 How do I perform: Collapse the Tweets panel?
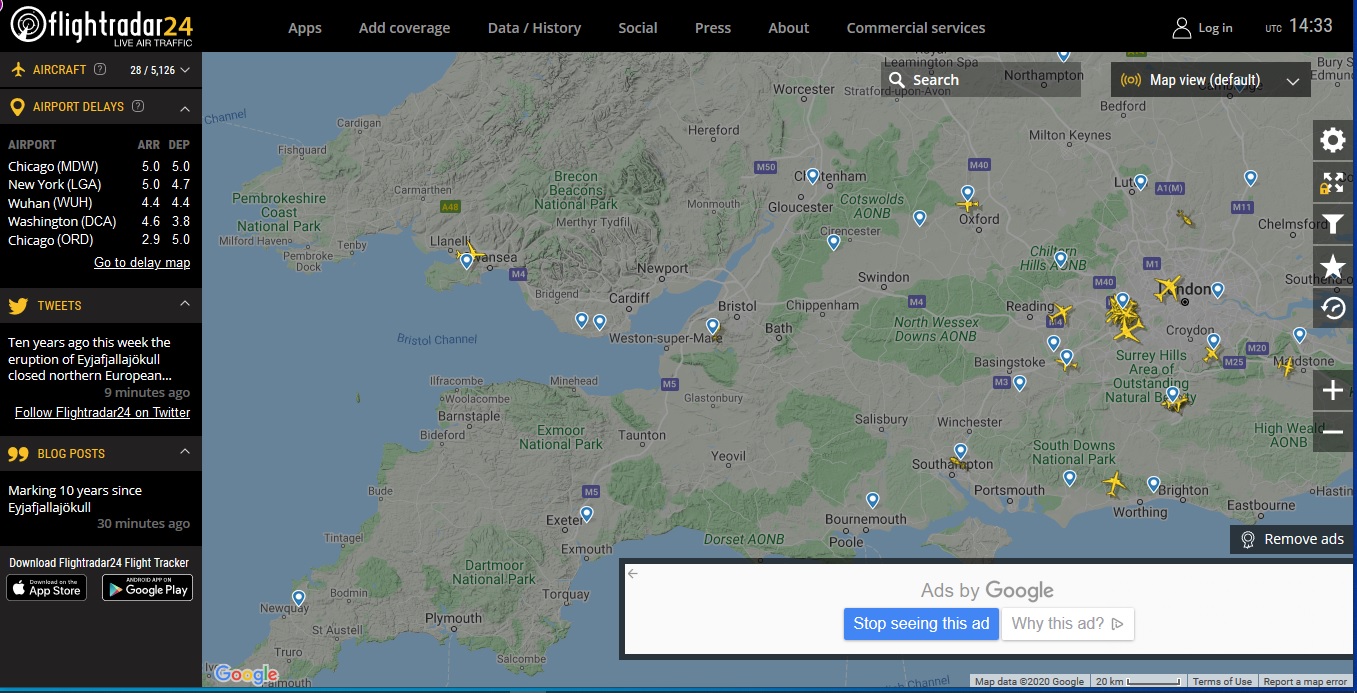click(185, 304)
